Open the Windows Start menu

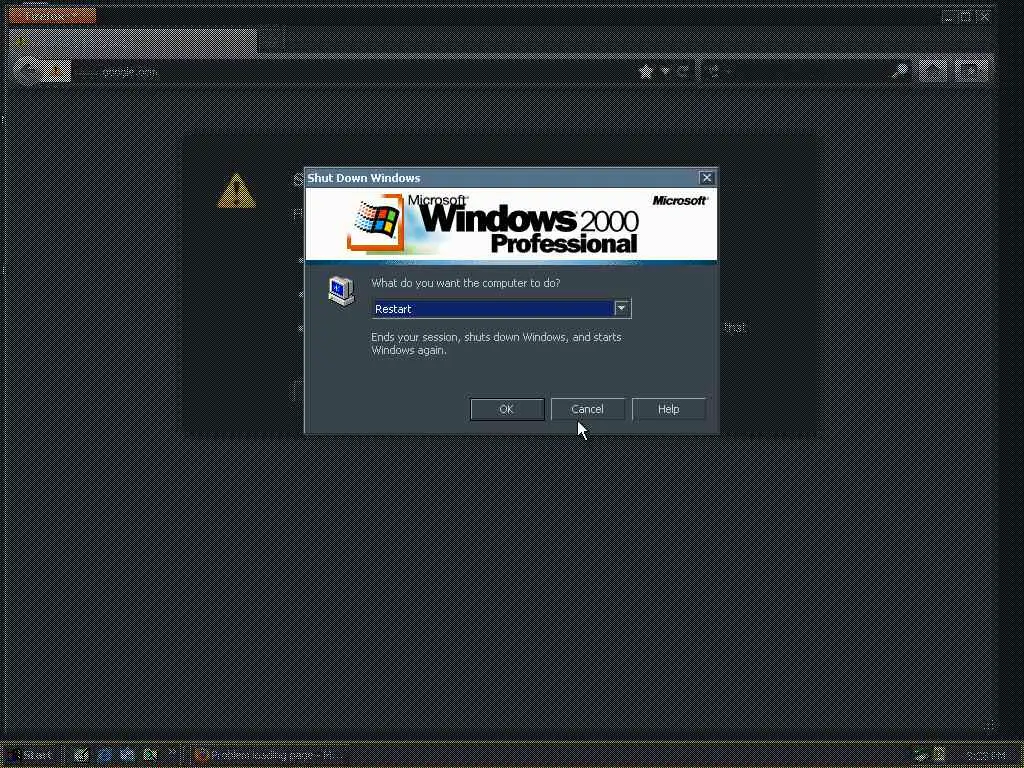[30, 755]
